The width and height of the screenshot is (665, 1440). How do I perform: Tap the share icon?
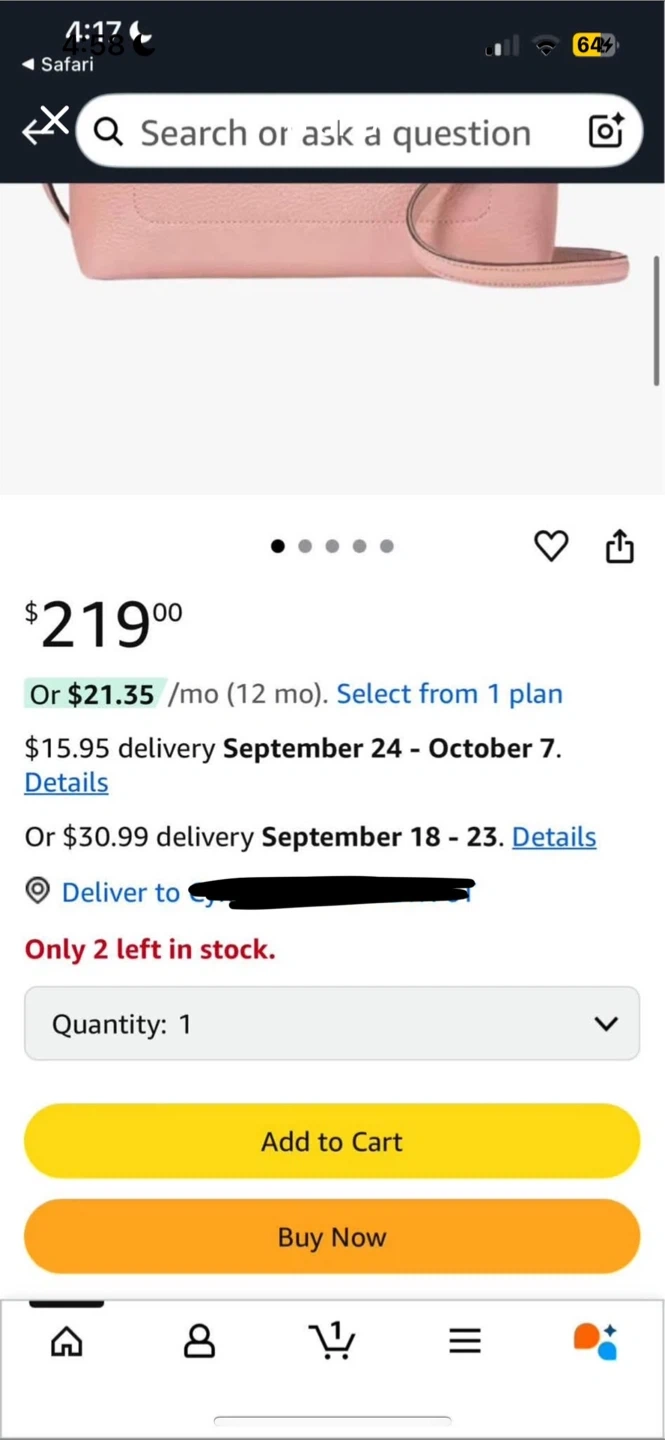point(619,546)
